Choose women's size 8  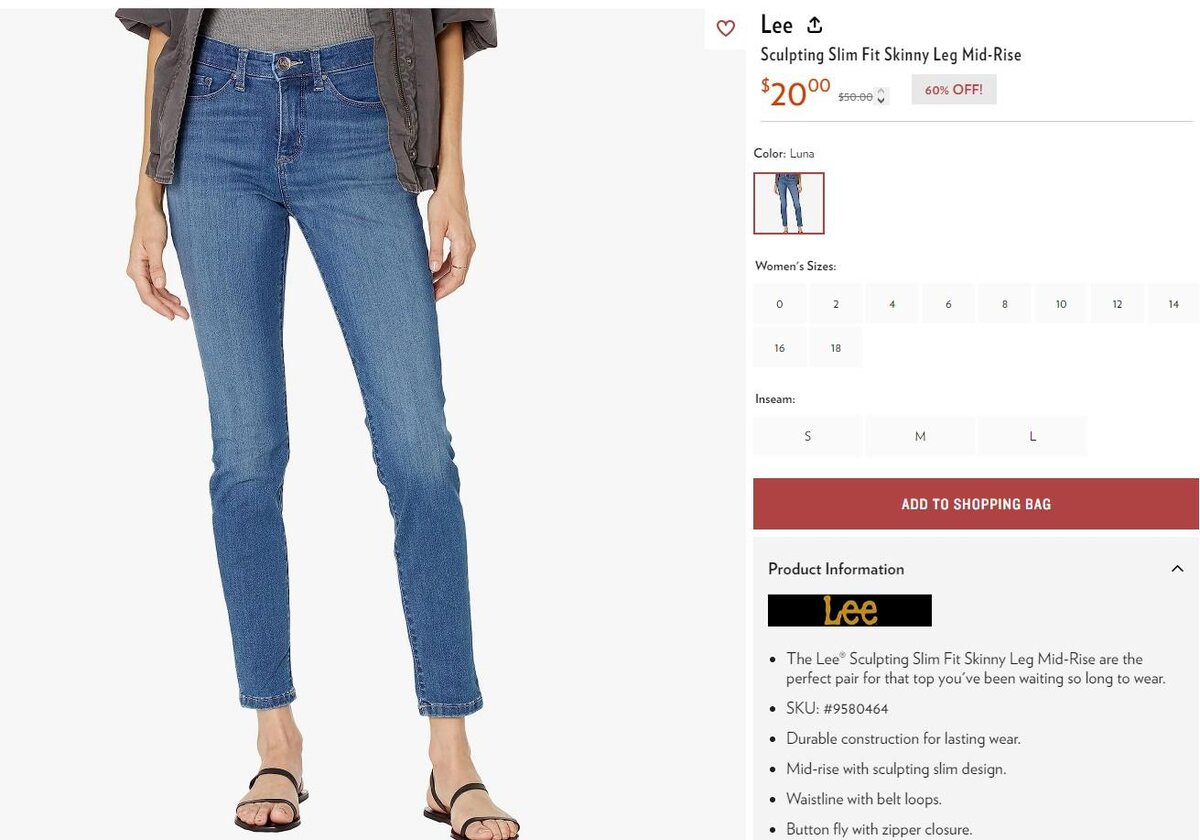[1005, 304]
